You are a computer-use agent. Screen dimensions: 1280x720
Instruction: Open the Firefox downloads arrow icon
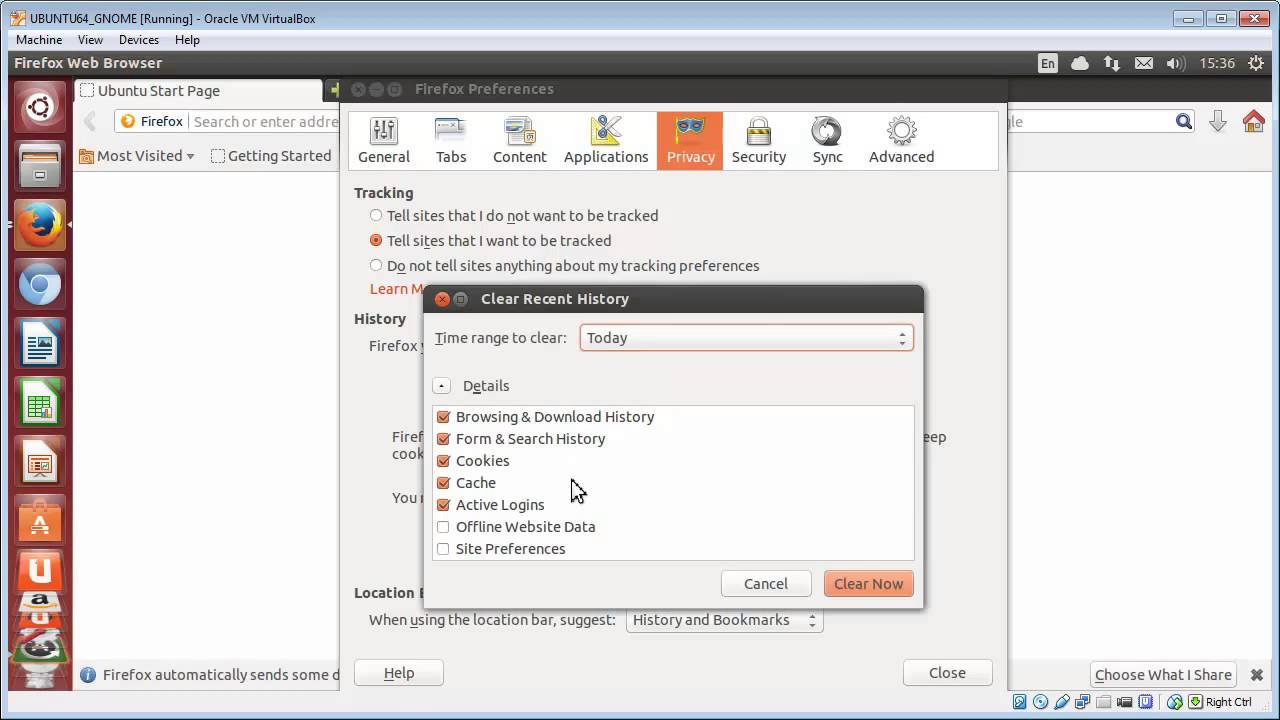[x=1218, y=122]
